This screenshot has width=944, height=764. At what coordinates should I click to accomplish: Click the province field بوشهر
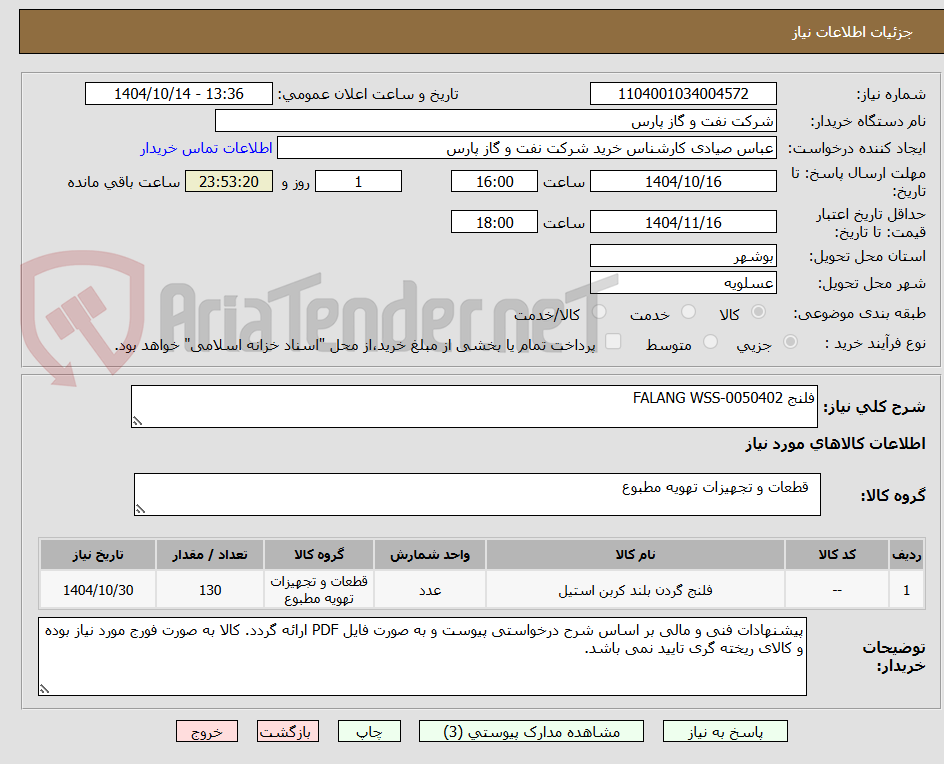pyautogui.click(x=683, y=256)
